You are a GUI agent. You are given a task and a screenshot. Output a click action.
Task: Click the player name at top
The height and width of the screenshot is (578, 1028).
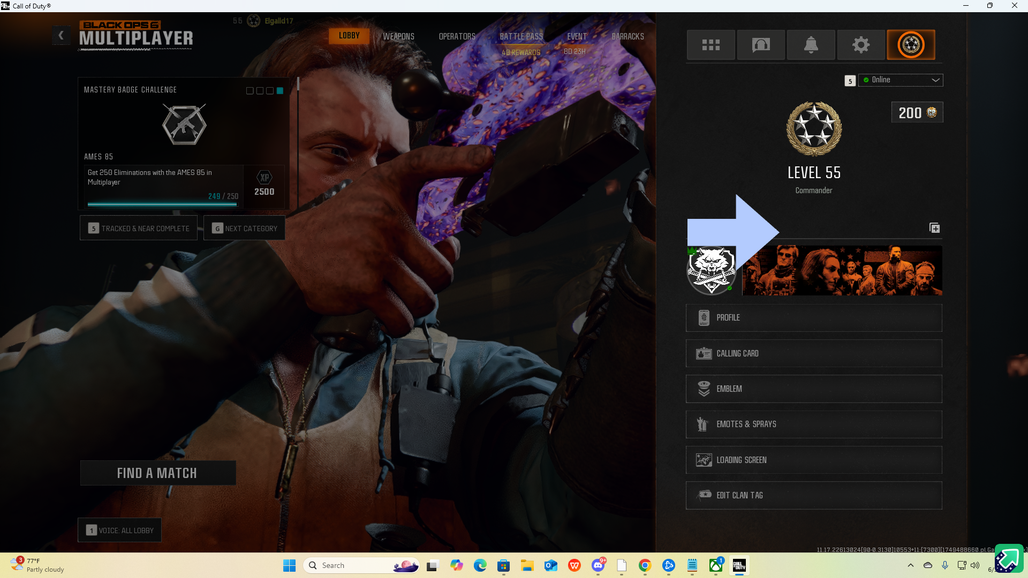(x=279, y=21)
